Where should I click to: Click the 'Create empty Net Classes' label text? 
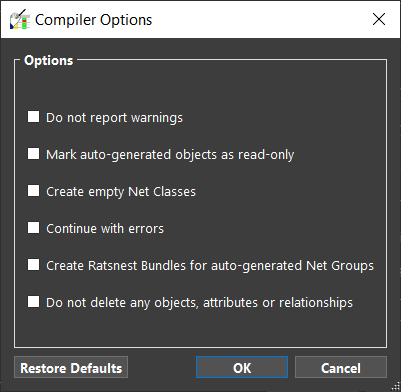(121, 192)
